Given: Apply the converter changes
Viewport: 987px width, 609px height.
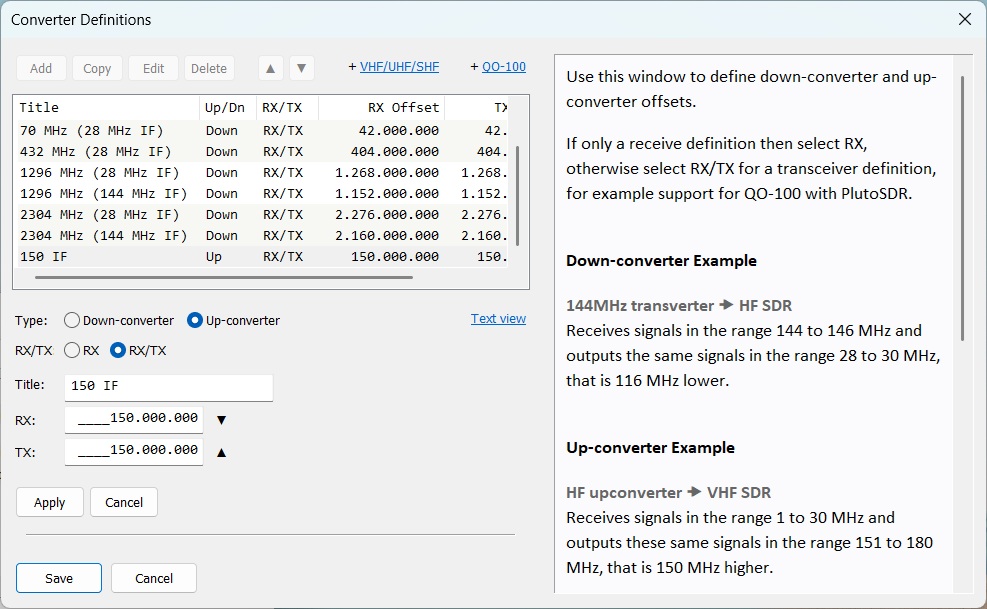Looking at the screenshot, I should point(49,502).
